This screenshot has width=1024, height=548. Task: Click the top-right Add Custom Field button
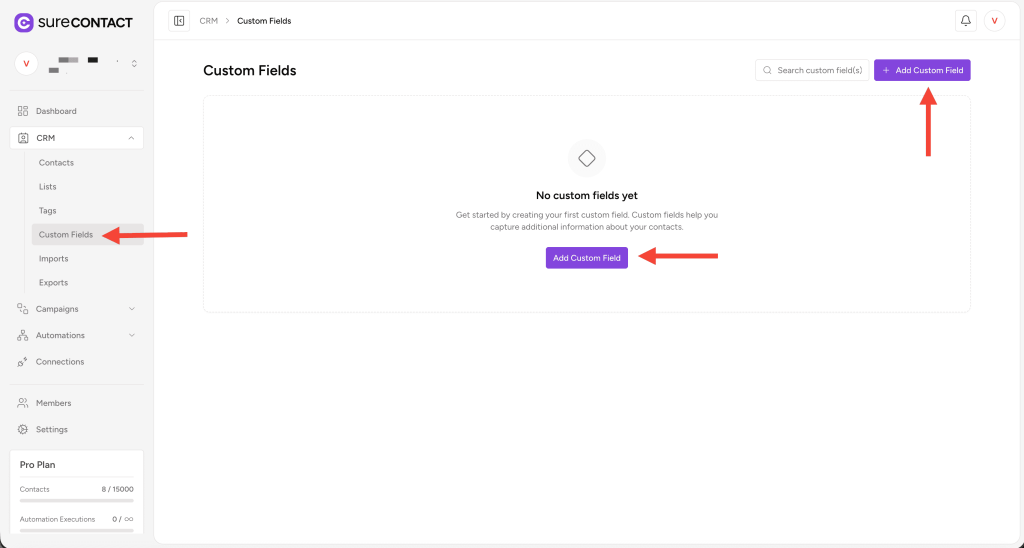921,70
